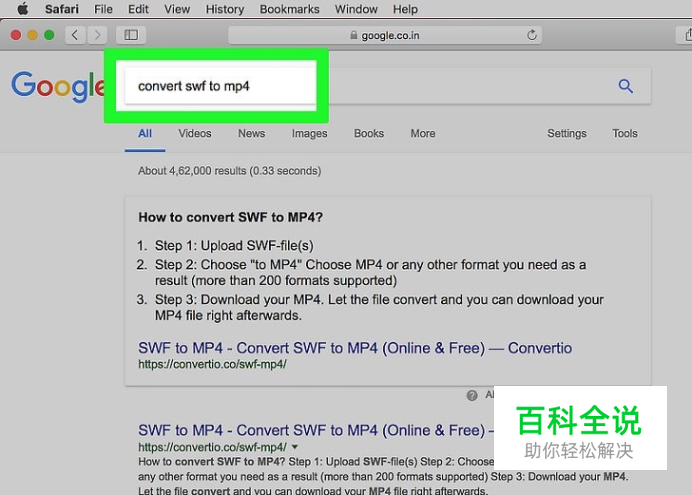692x495 pixels.
Task: Expand the More search categories
Action: (423, 134)
